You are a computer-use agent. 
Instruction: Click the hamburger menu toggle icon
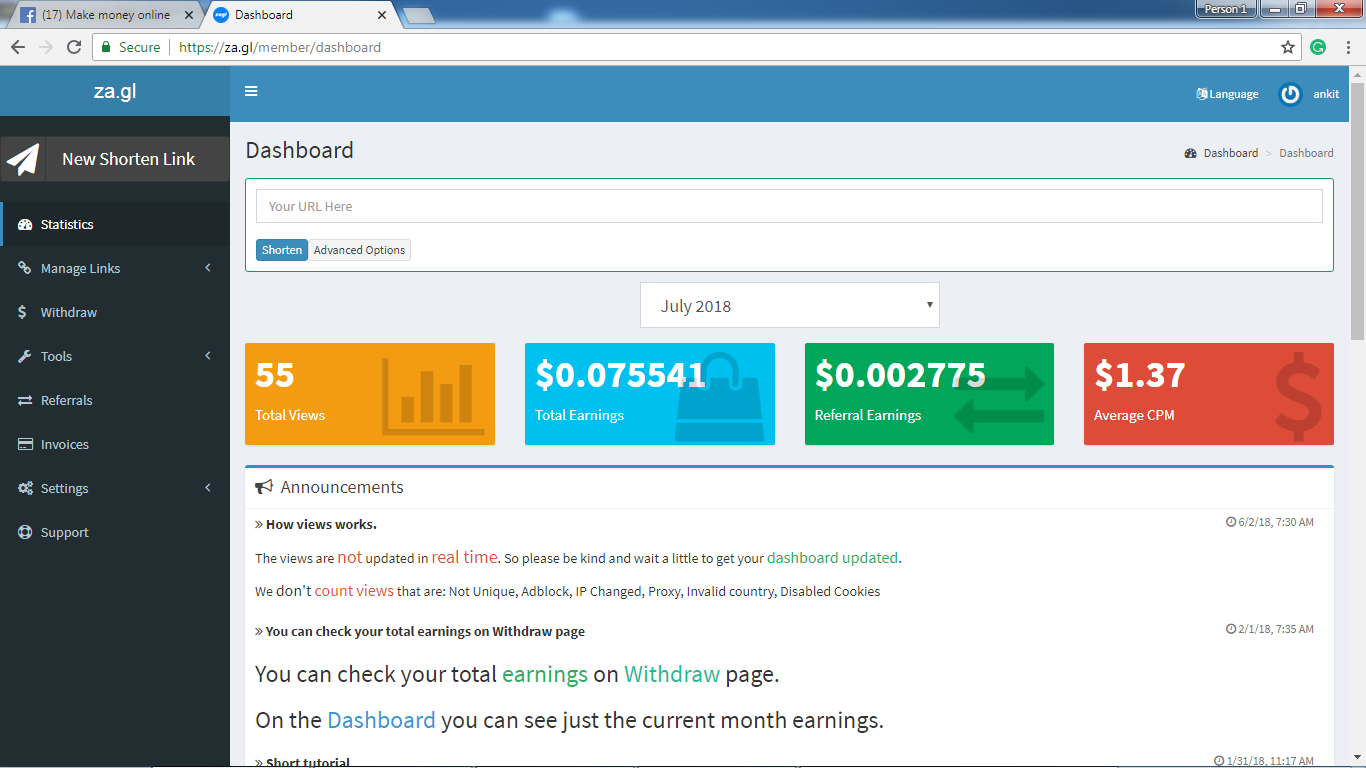(x=251, y=91)
